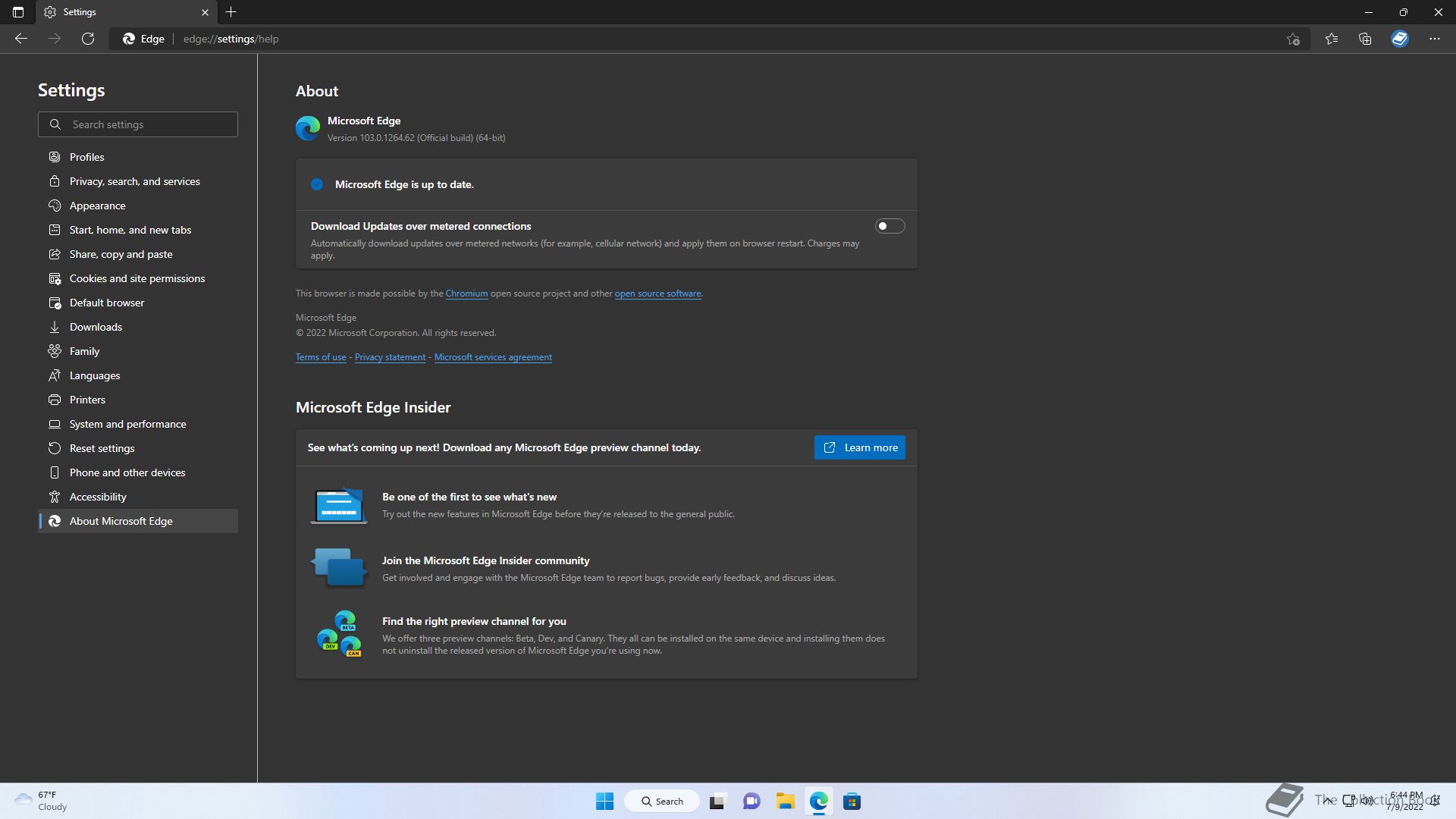The height and width of the screenshot is (819, 1456).
Task: Open a new tab with plus icon
Action: [231, 12]
